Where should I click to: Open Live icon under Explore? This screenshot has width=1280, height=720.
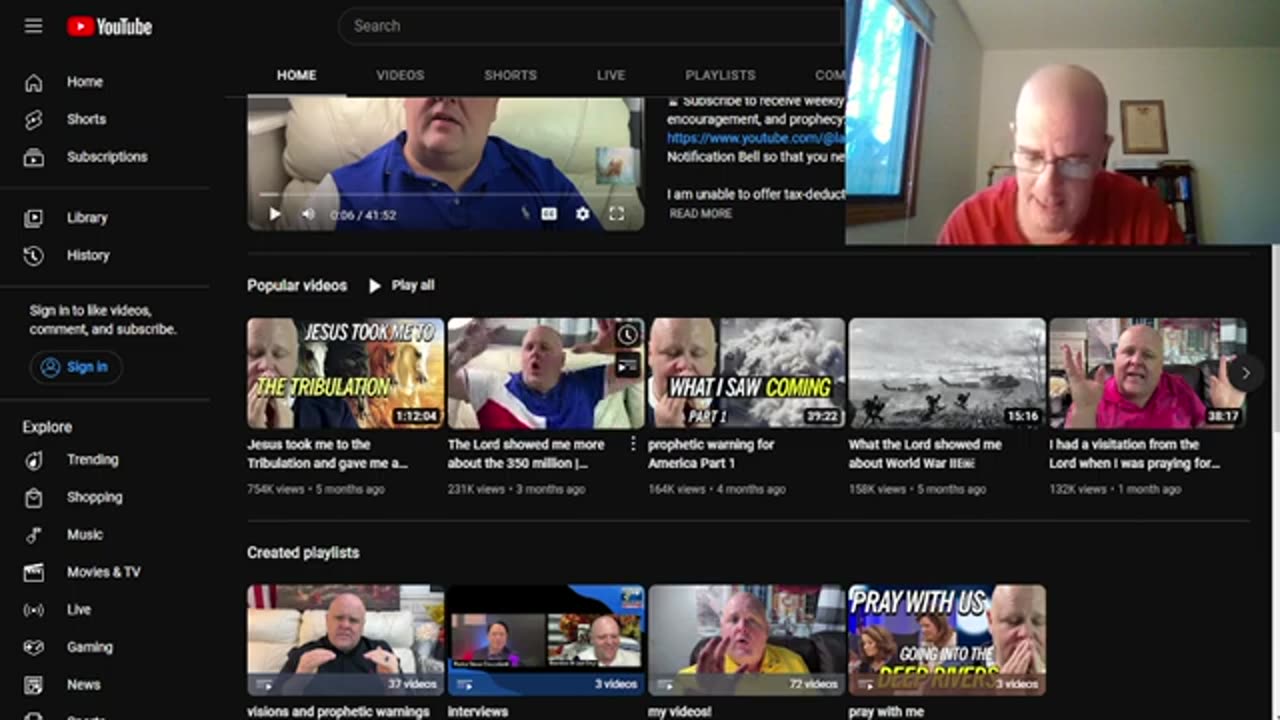click(x=34, y=610)
